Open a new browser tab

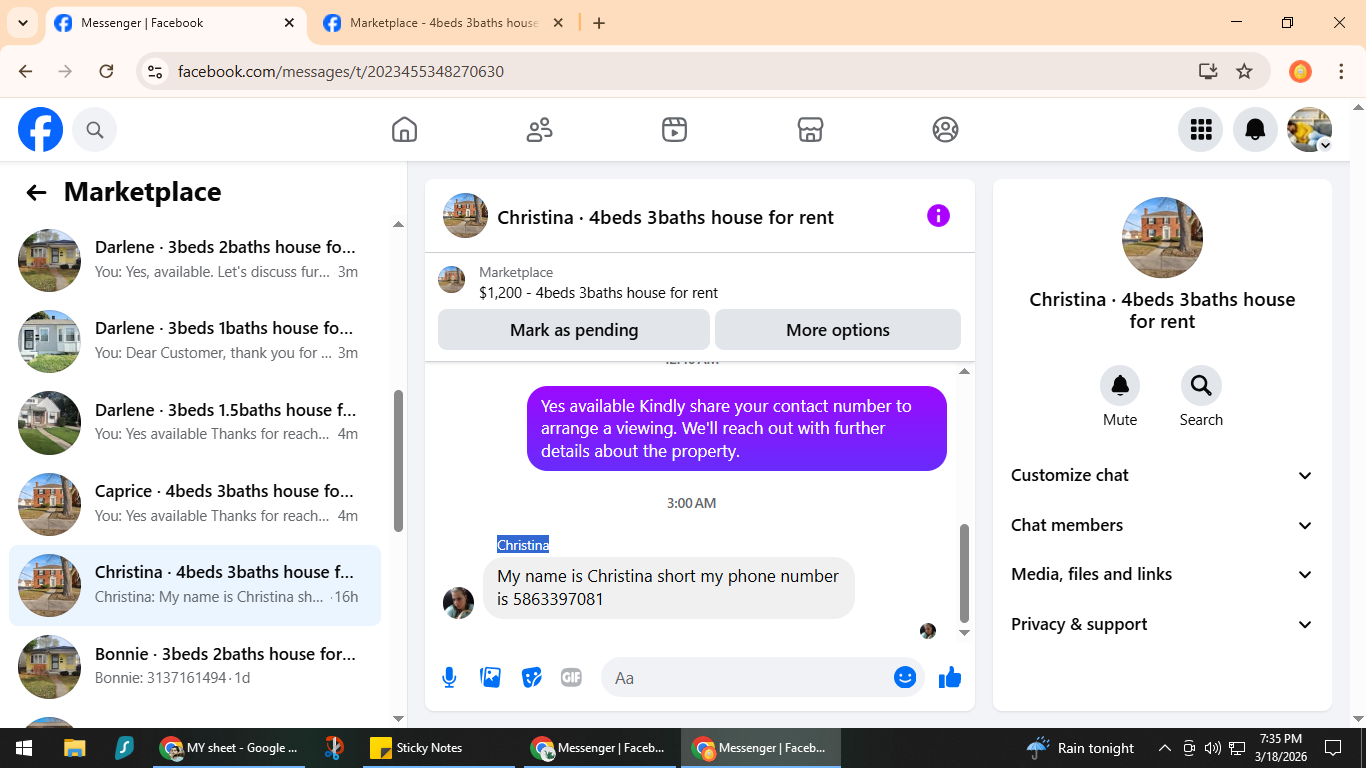click(x=599, y=23)
